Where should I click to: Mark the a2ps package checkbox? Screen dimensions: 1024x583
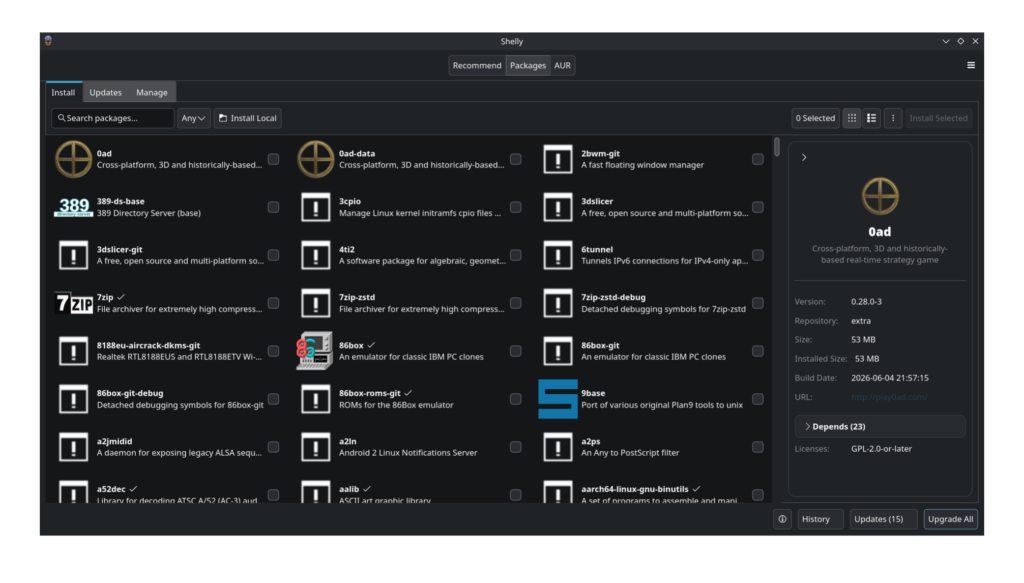coord(758,447)
